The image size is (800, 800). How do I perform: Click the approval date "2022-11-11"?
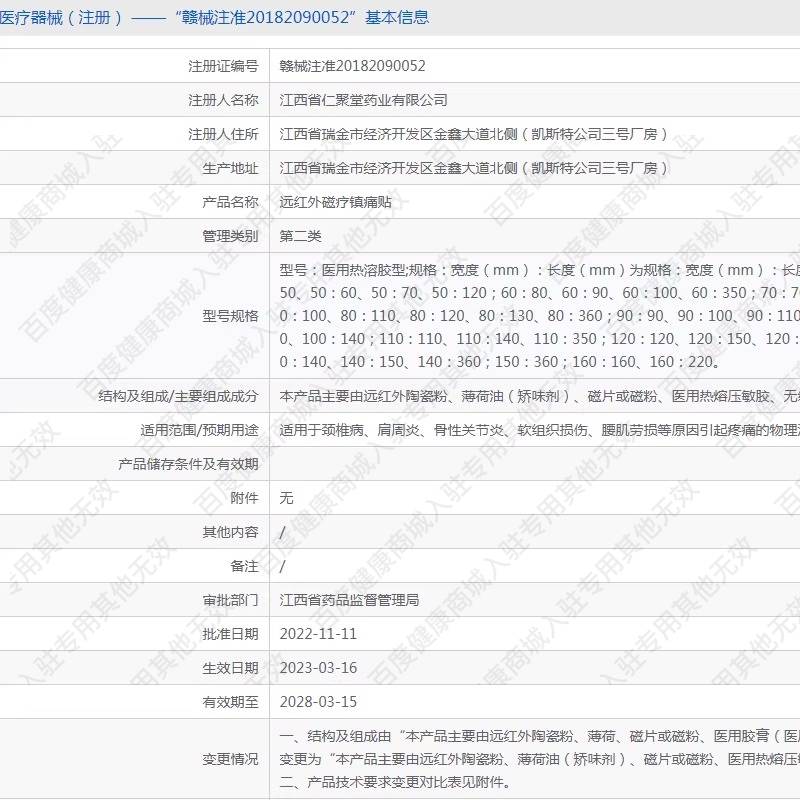click(x=318, y=634)
